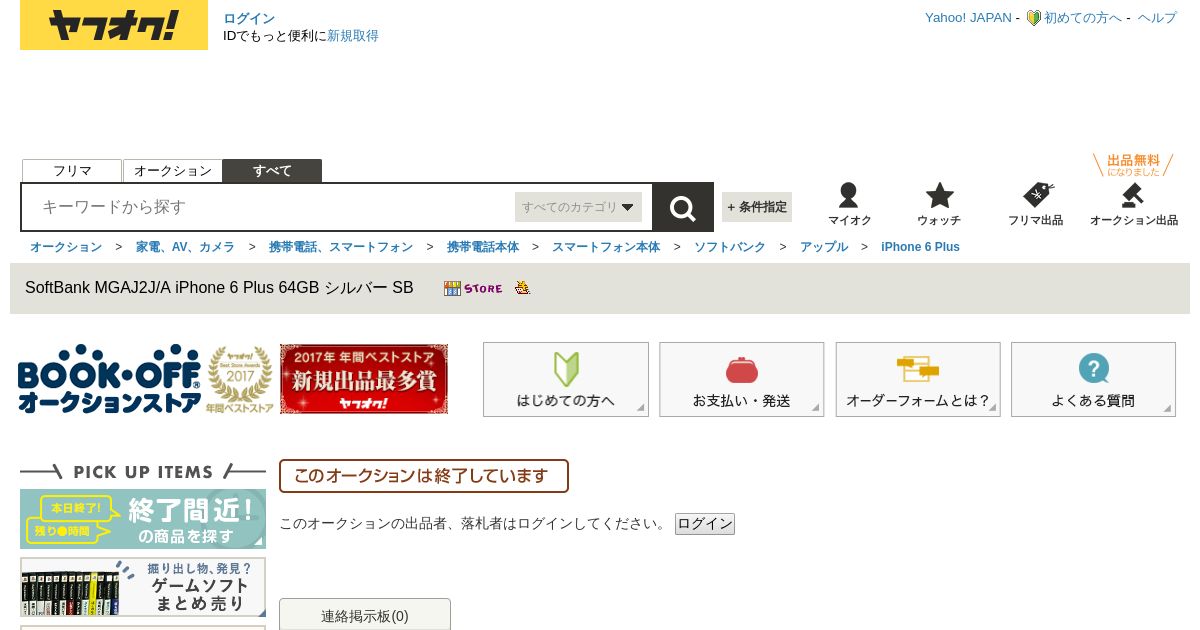Select the オークション search tab
Viewport: 1200px width, 630px height.
(x=173, y=171)
